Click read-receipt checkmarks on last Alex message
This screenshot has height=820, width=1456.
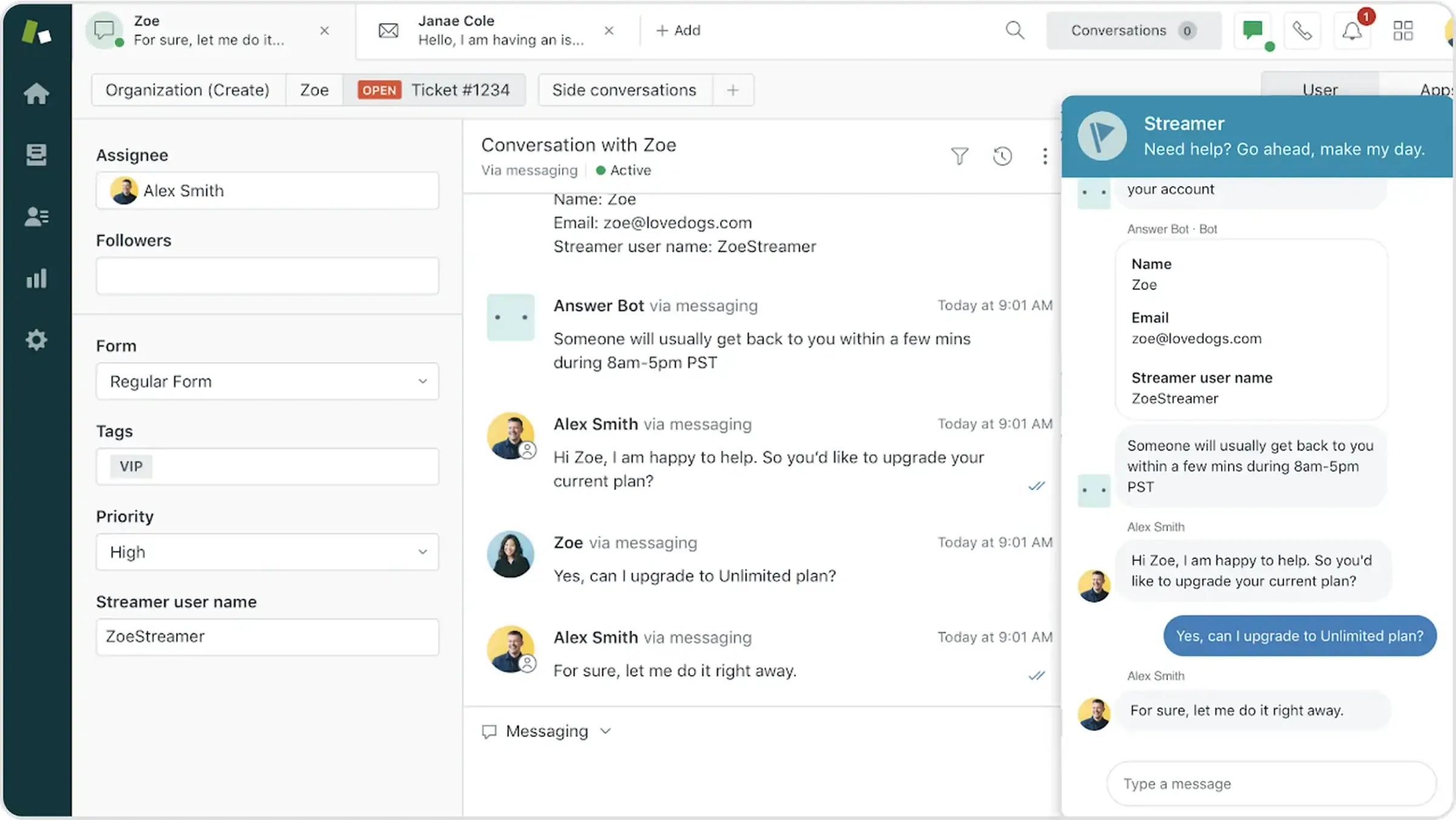click(x=1037, y=675)
